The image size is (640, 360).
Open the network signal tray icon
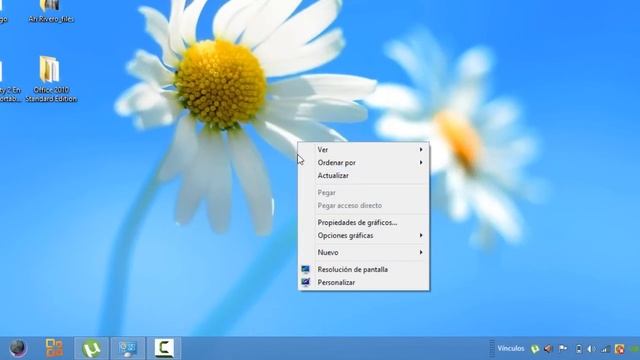pyautogui.click(x=606, y=349)
